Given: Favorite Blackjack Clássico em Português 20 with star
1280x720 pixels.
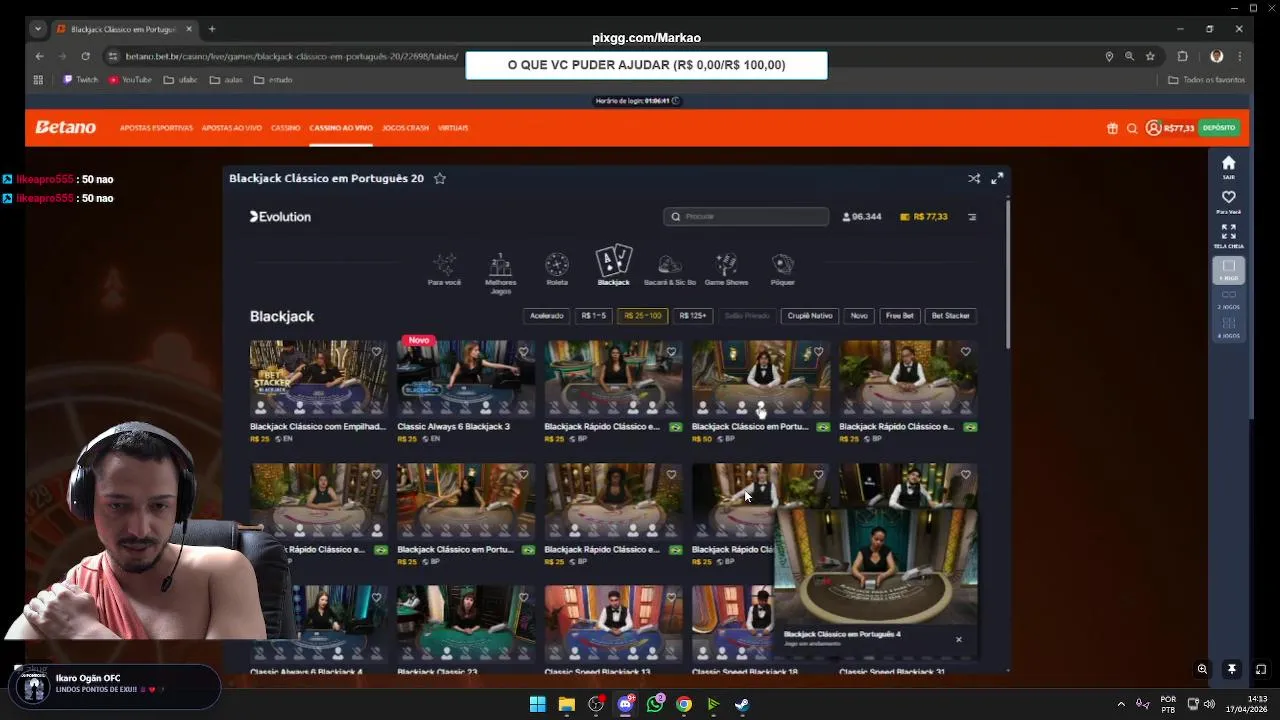Looking at the screenshot, I should pos(439,178).
